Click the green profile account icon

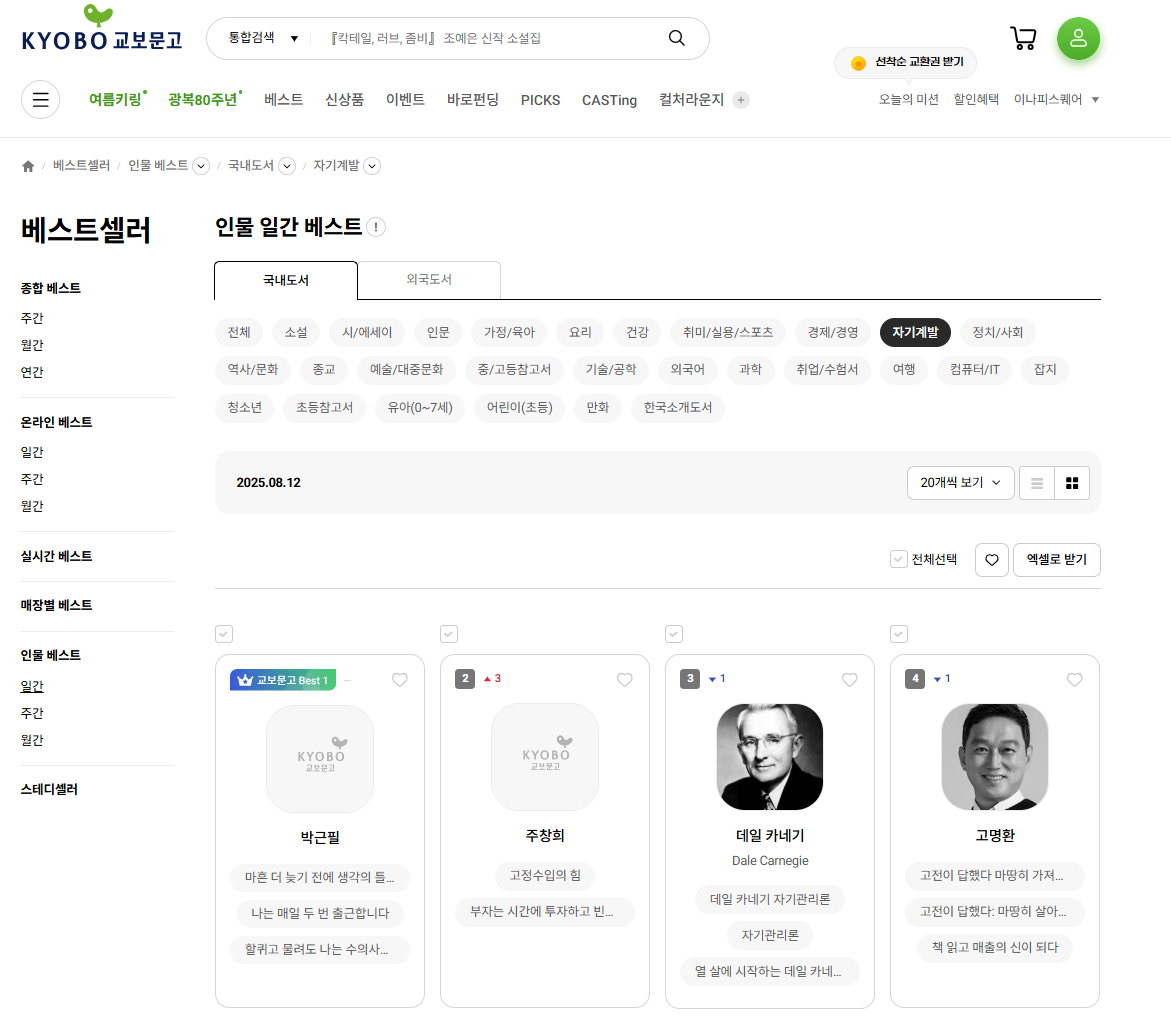pos(1078,38)
